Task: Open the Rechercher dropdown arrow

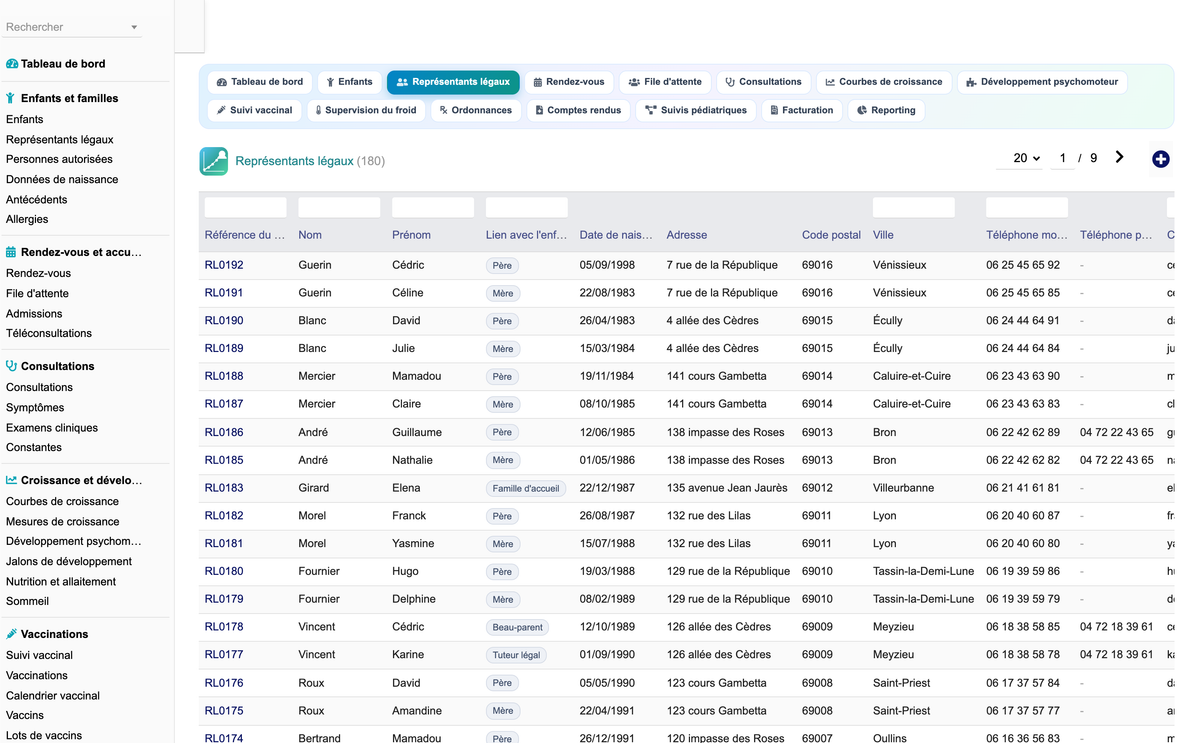Action: pos(134,28)
